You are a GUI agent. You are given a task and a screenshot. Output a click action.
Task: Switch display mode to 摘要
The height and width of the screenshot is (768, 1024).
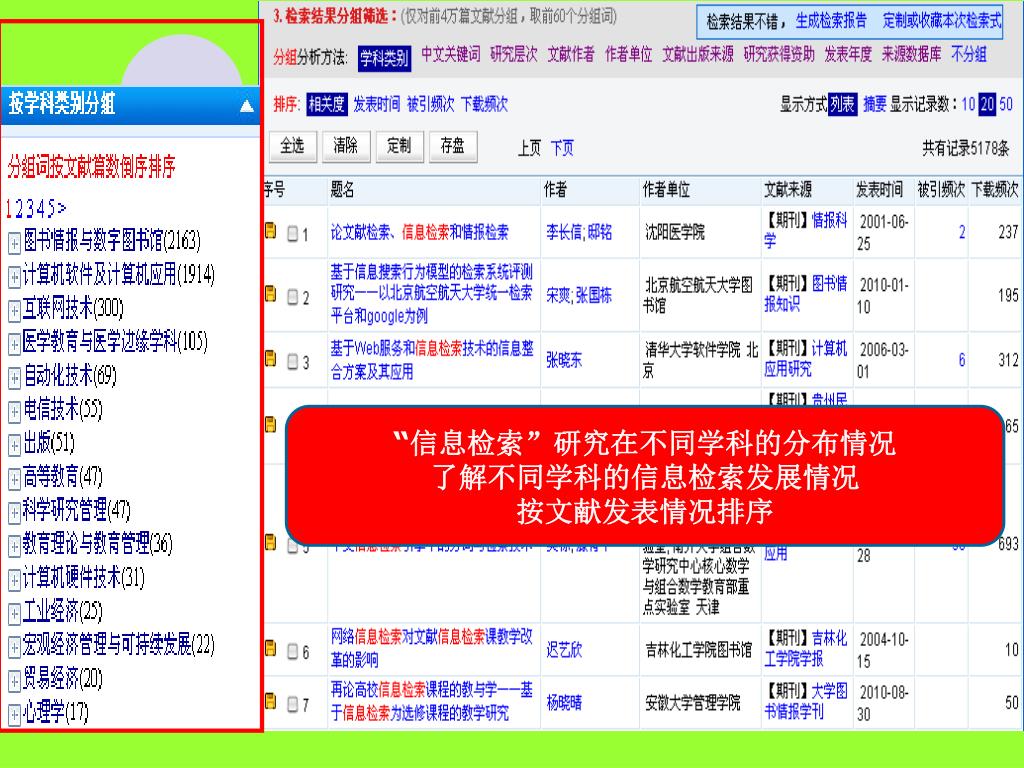pyautogui.click(x=874, y=104)
